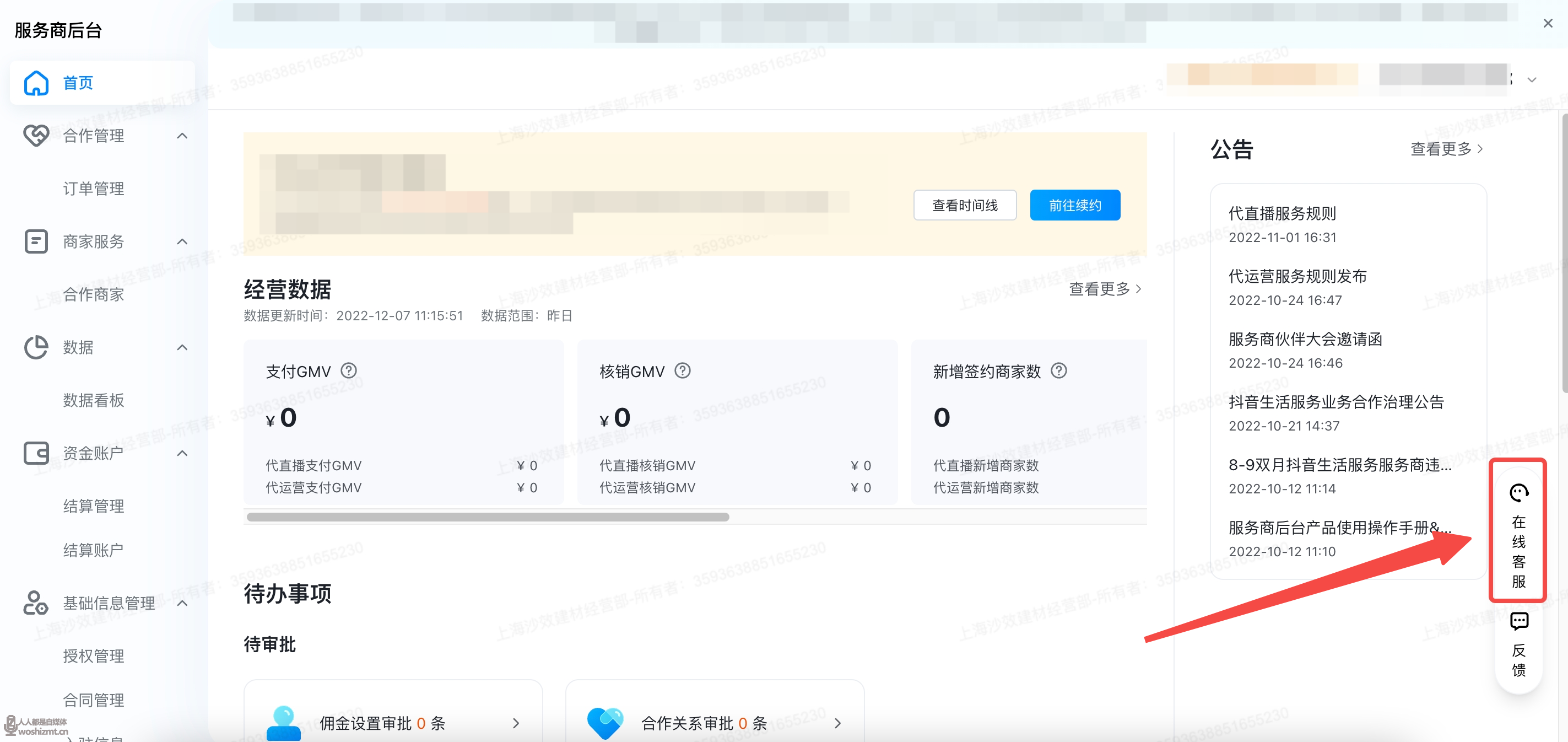Open announcement 代直播服务规则

pos(1282,213)
